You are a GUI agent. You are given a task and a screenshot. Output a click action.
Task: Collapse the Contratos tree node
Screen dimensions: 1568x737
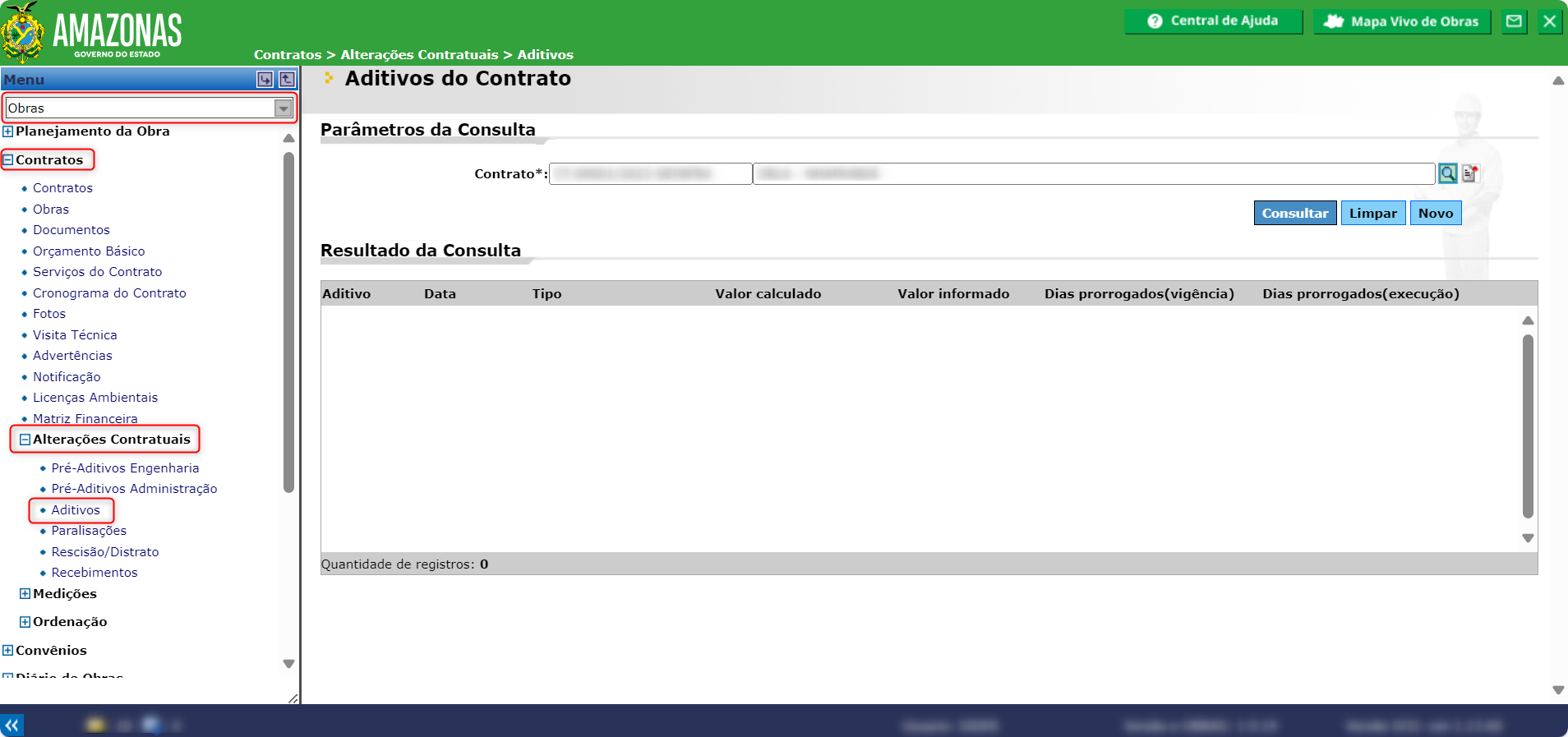[7, 160]
